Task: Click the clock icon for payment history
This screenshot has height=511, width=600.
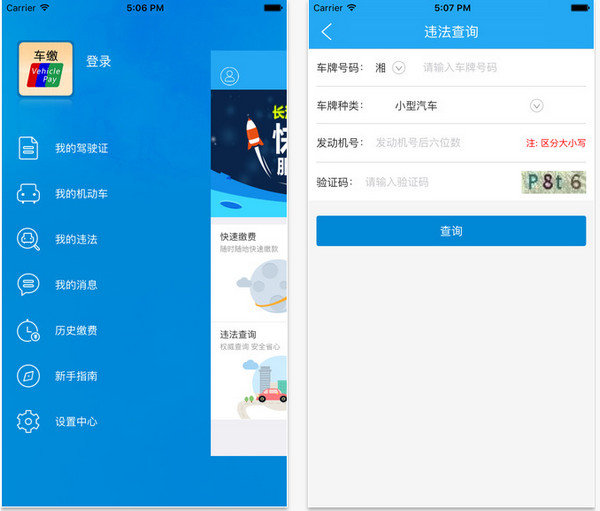Action: (28, 330)
